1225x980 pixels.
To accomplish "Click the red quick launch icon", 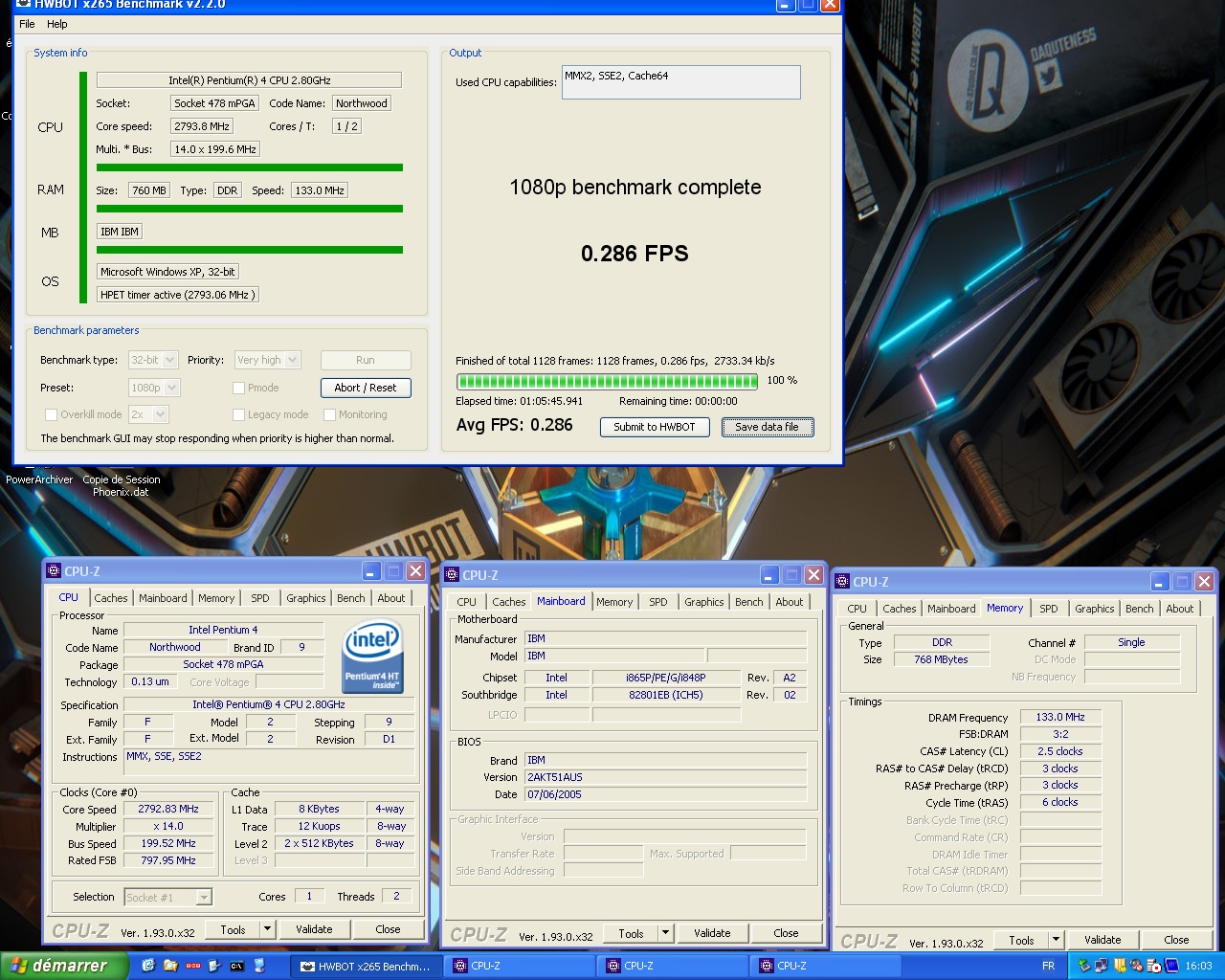I will click(192, 966).
